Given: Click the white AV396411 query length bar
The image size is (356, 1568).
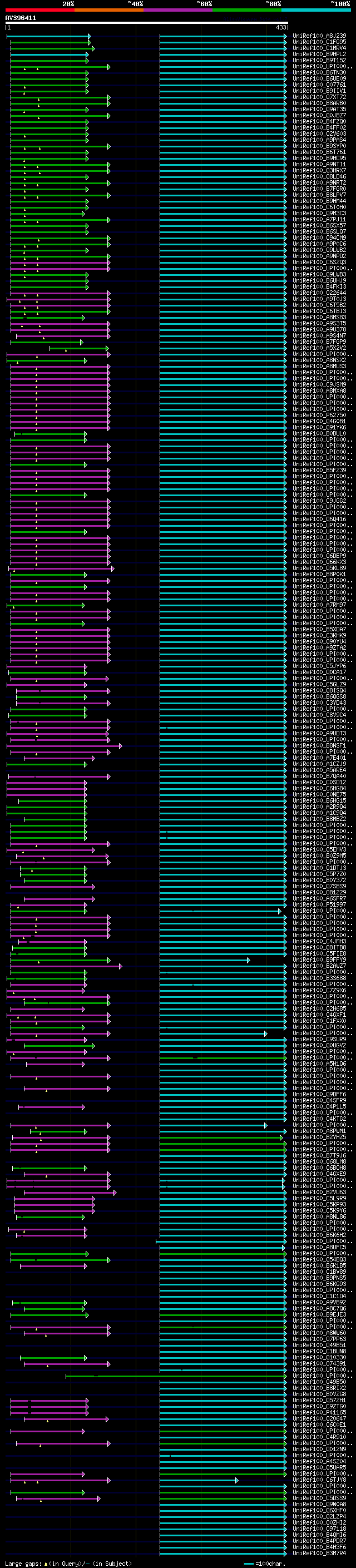Looking at the screenshot, I should pos(147,22).
